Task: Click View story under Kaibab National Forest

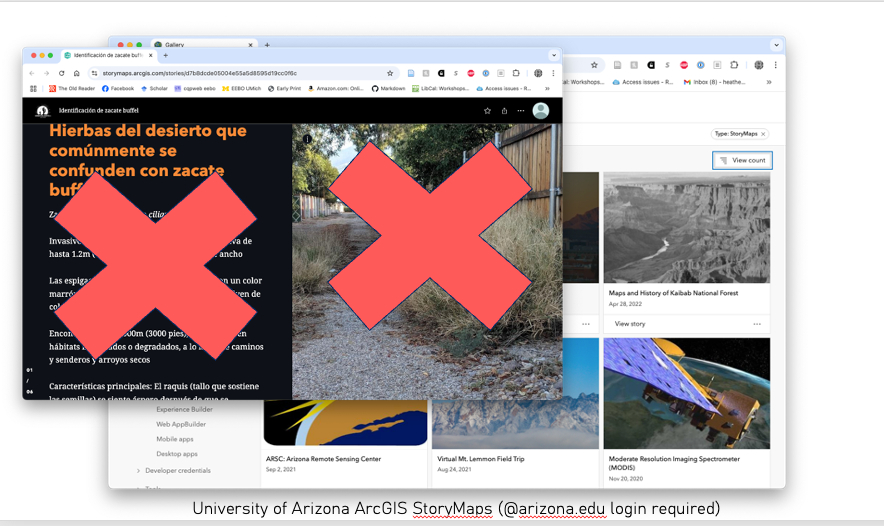Action: tap(630, 324)
